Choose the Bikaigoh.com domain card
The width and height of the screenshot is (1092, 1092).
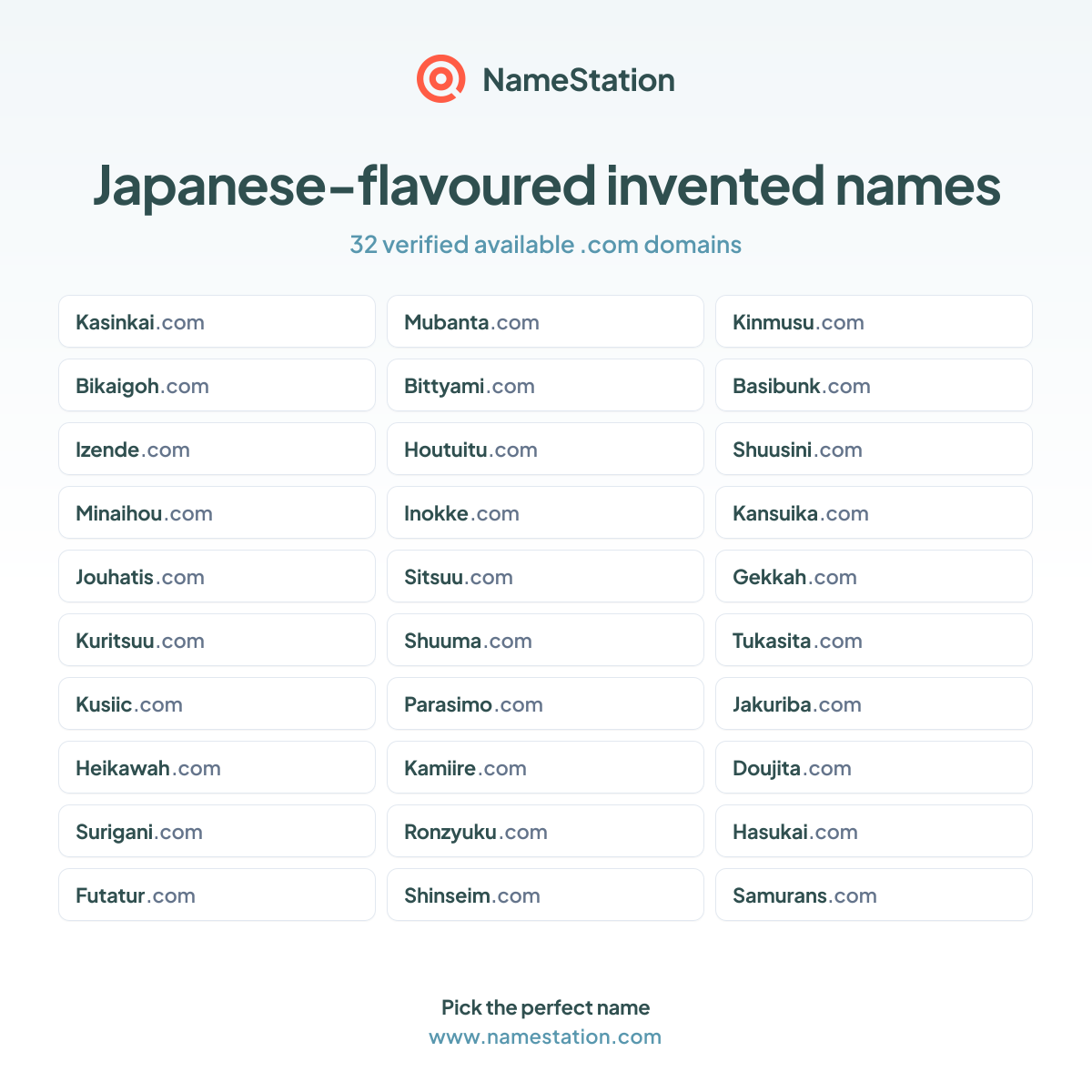click(x=217, y=385)
